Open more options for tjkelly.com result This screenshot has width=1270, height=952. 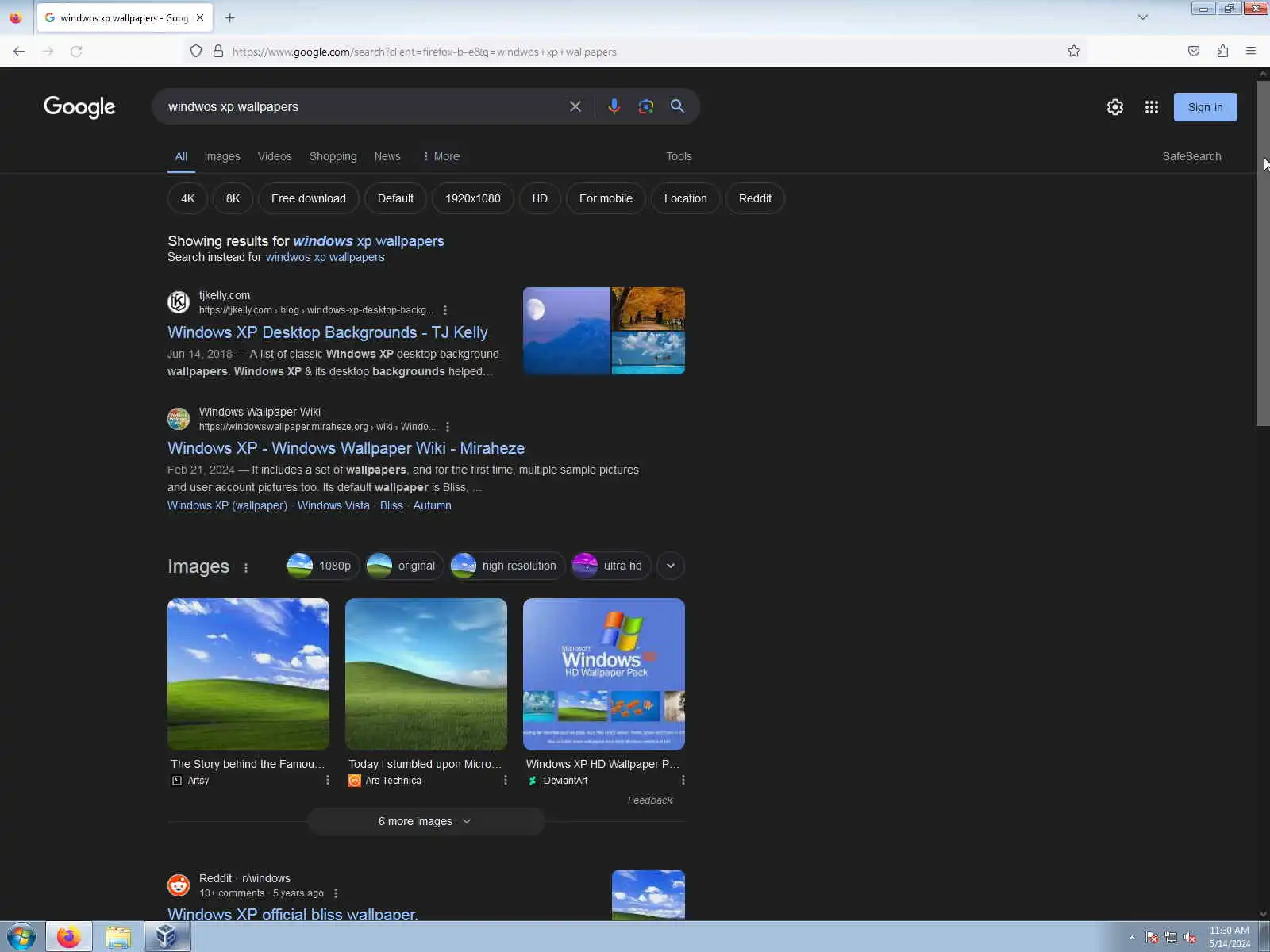(445, 310)
